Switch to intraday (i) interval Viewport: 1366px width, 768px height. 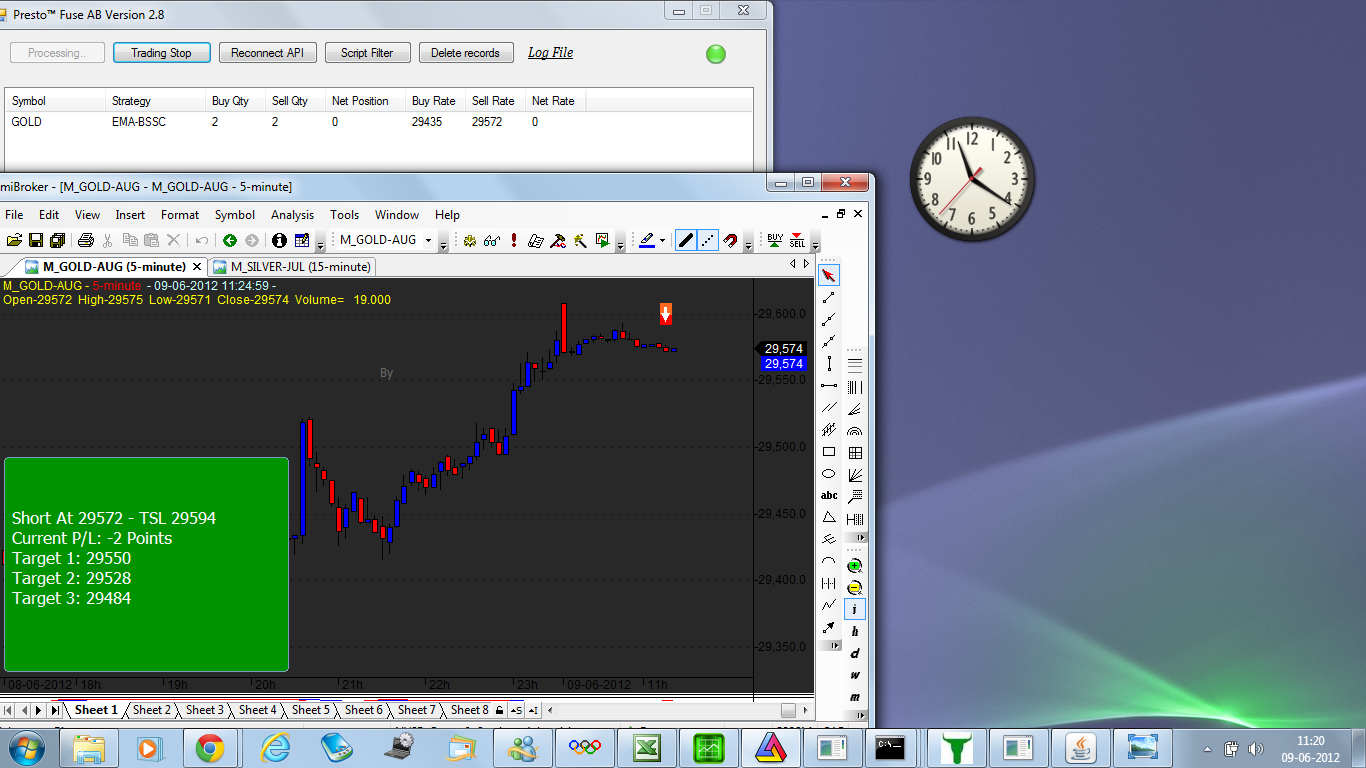855,609
